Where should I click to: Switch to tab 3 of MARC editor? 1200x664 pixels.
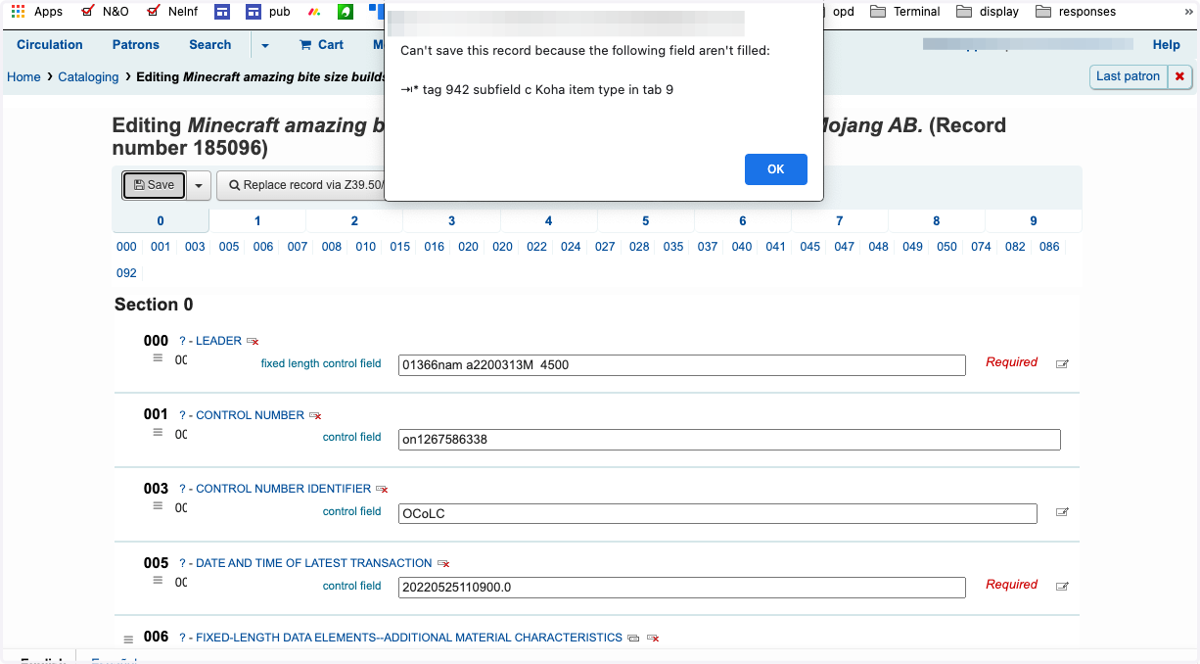[451, 221]
